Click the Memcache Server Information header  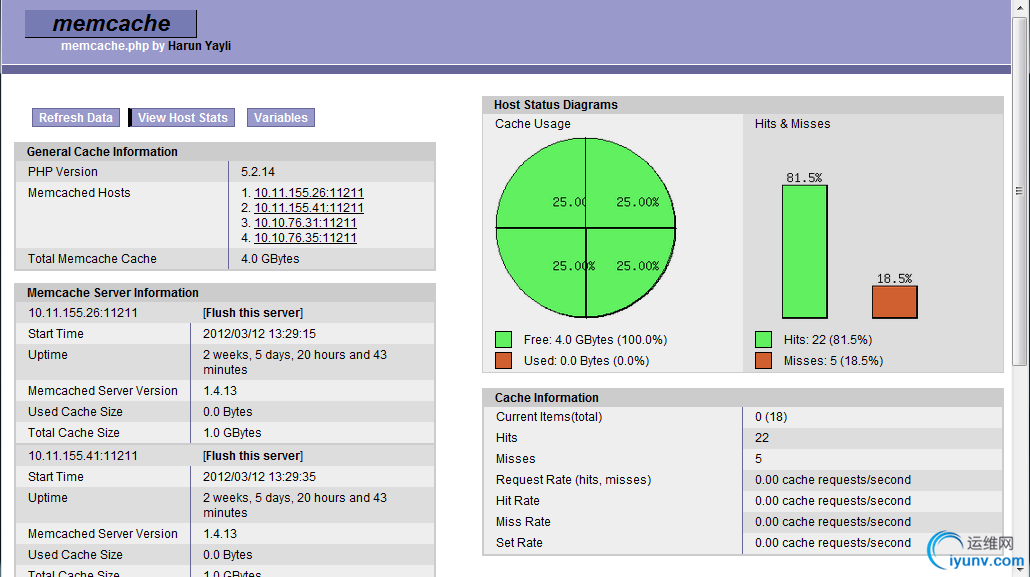[x=225, y=293]
